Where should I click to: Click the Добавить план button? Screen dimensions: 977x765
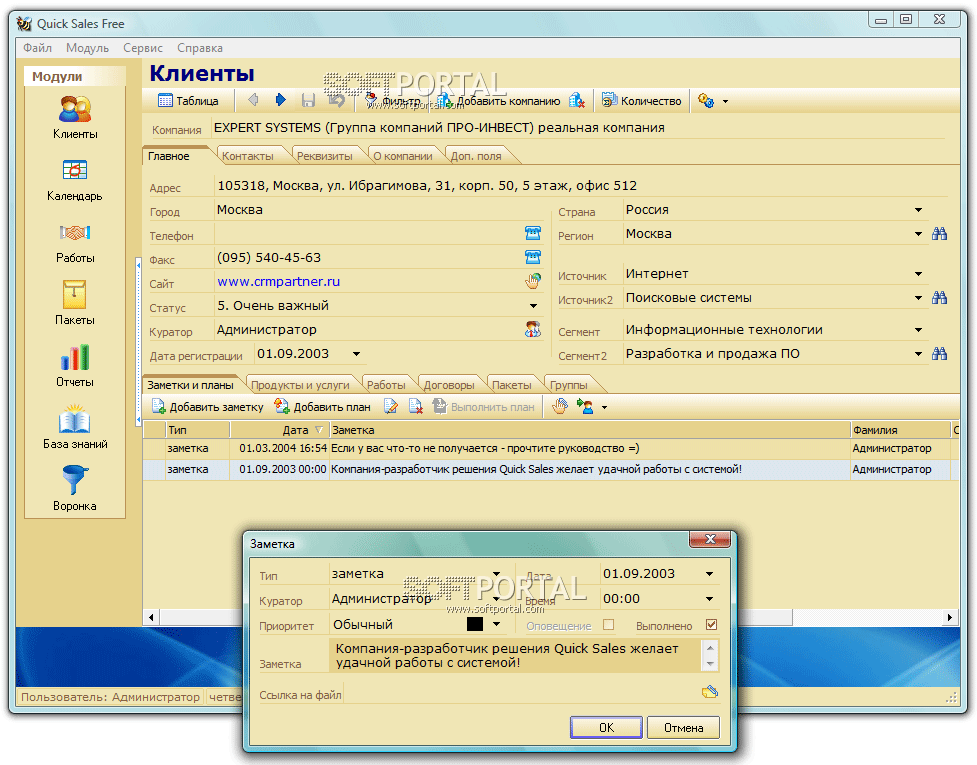(323, 407)
